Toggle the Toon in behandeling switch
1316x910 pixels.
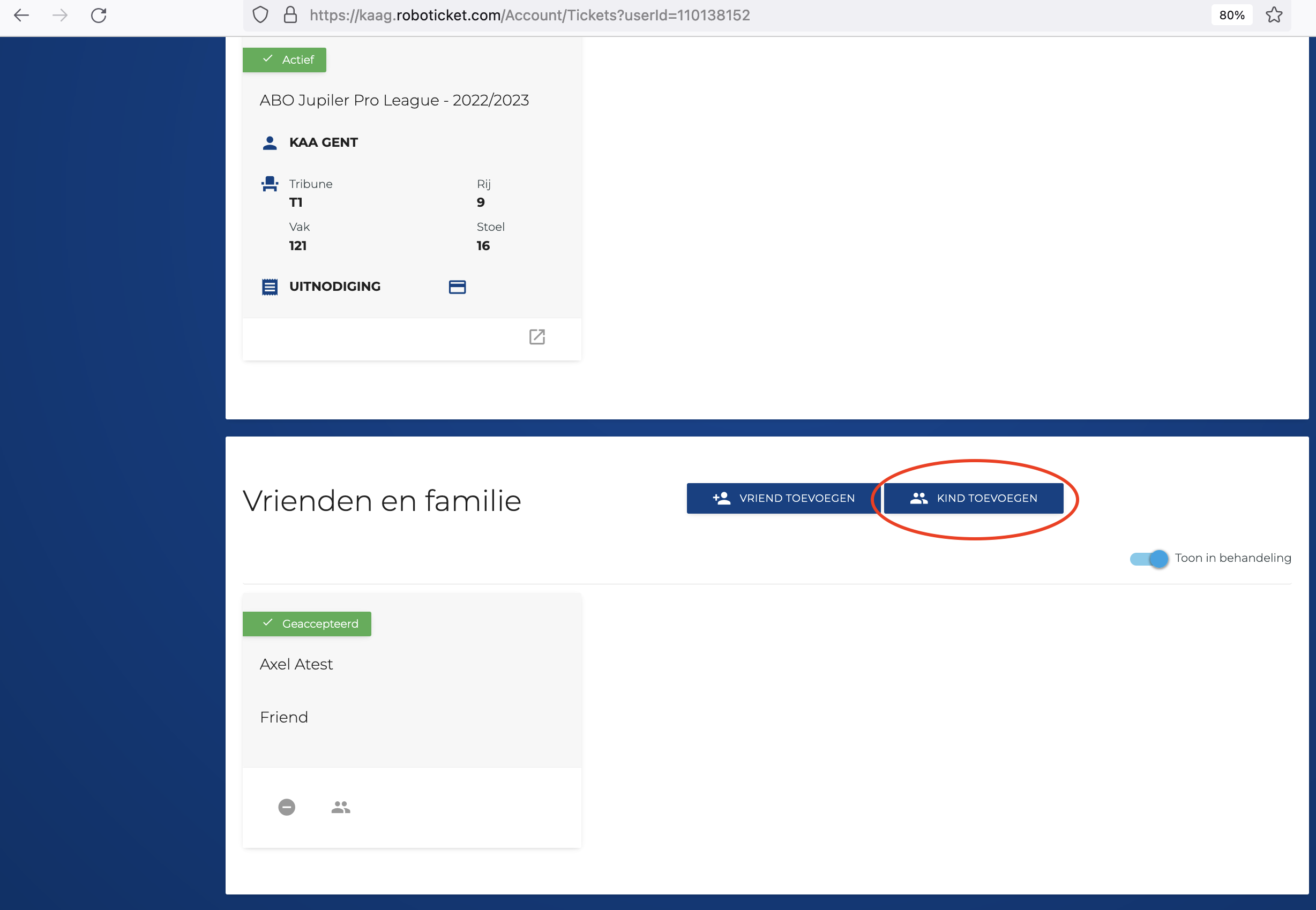[1148, 559]
